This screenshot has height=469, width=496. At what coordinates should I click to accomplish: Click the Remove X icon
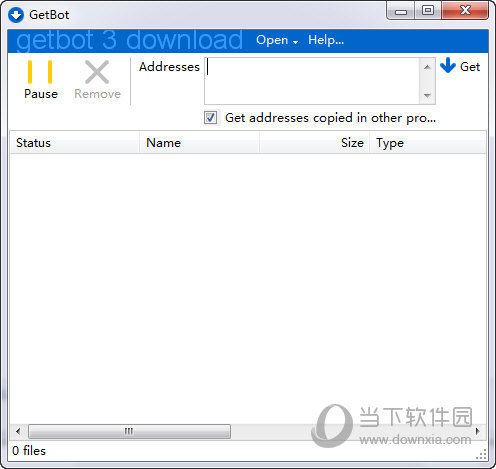click(x=97, y=72)
